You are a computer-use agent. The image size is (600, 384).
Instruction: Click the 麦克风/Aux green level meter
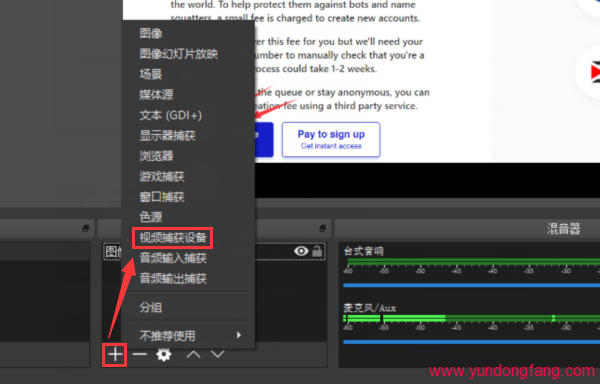coord(471,318)
